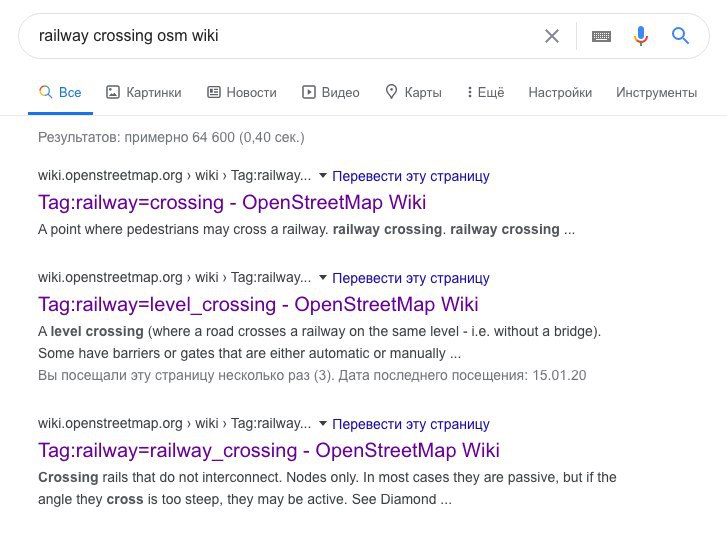The height and width of the screenshot is (540, 727).
Task: Click Перевести эту страницу for level_crossing result
Action: 411,278
